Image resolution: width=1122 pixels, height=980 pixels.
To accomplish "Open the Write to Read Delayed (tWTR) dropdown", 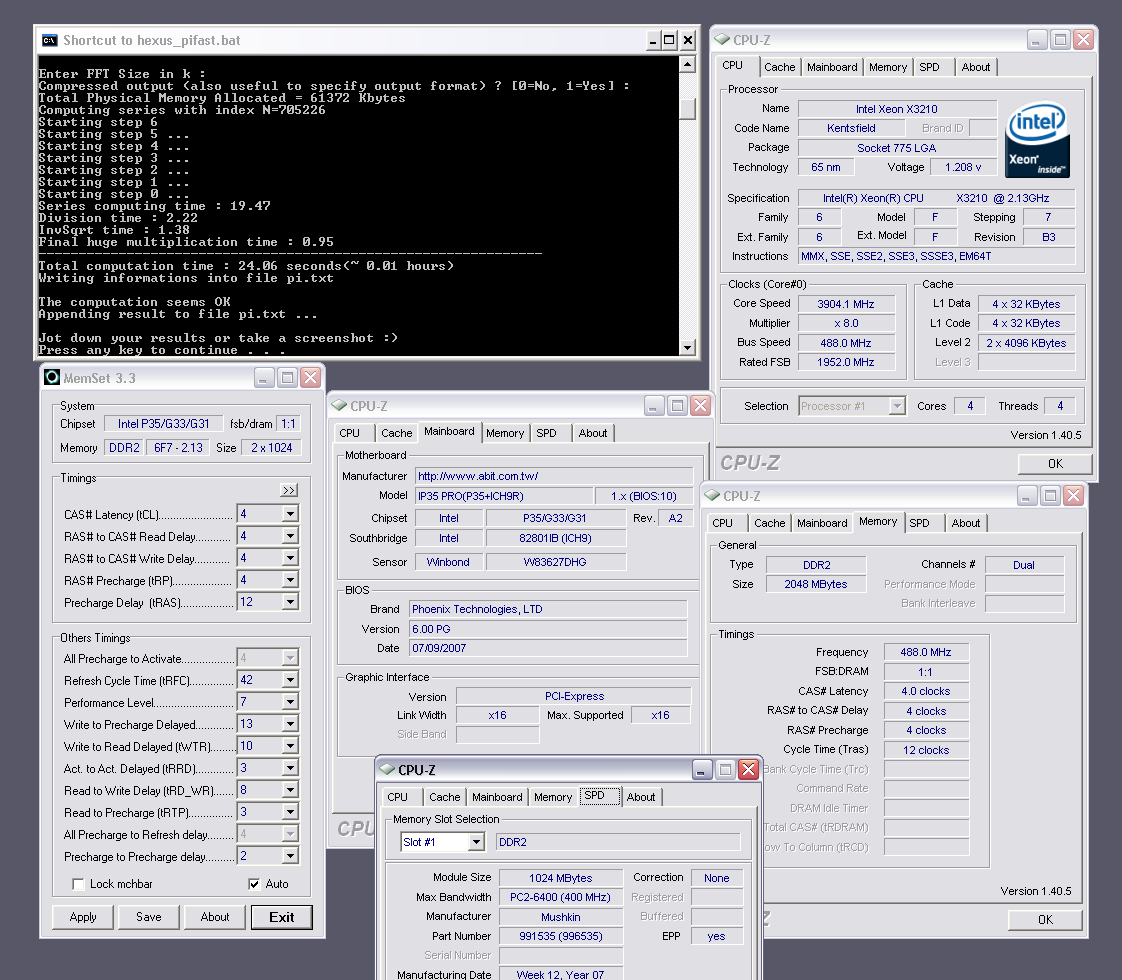I will tap(290, 746).
